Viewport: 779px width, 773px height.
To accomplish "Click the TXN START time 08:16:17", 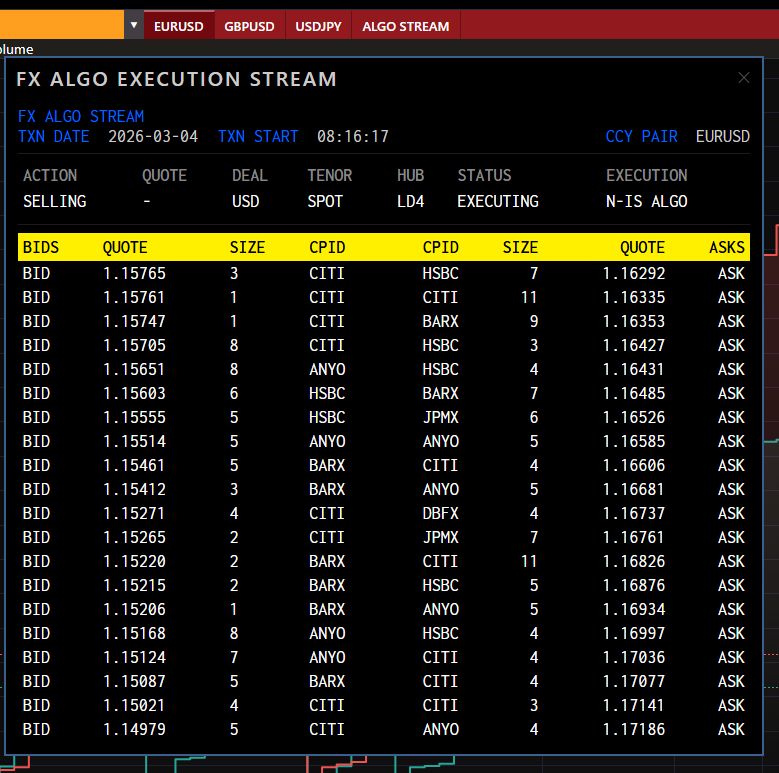I will point(352,136).
